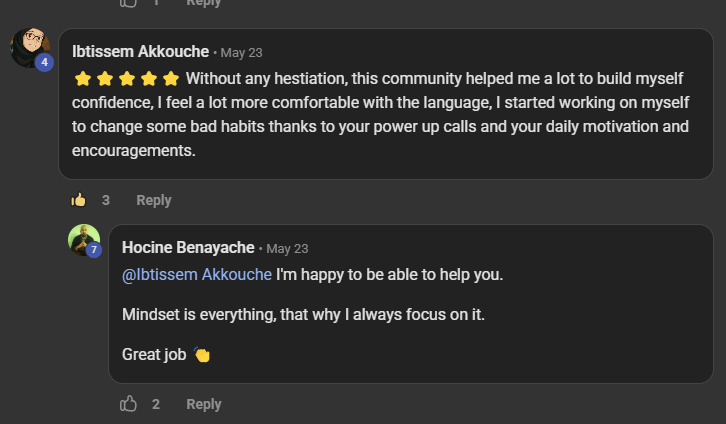Reply to Hocine Benayache's comment
The image size is (726, 424).
click(x=204, y=404)
